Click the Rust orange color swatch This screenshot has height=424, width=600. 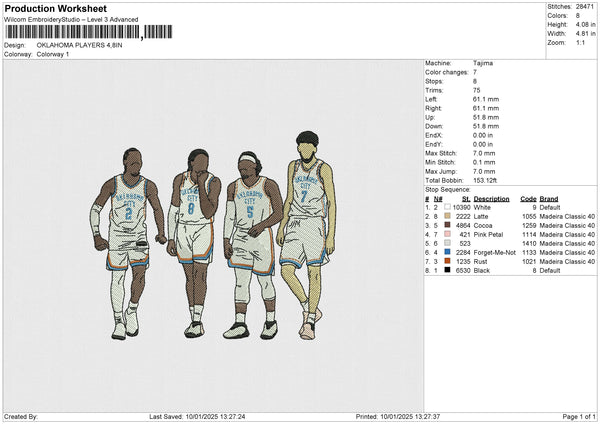(447, 261)
